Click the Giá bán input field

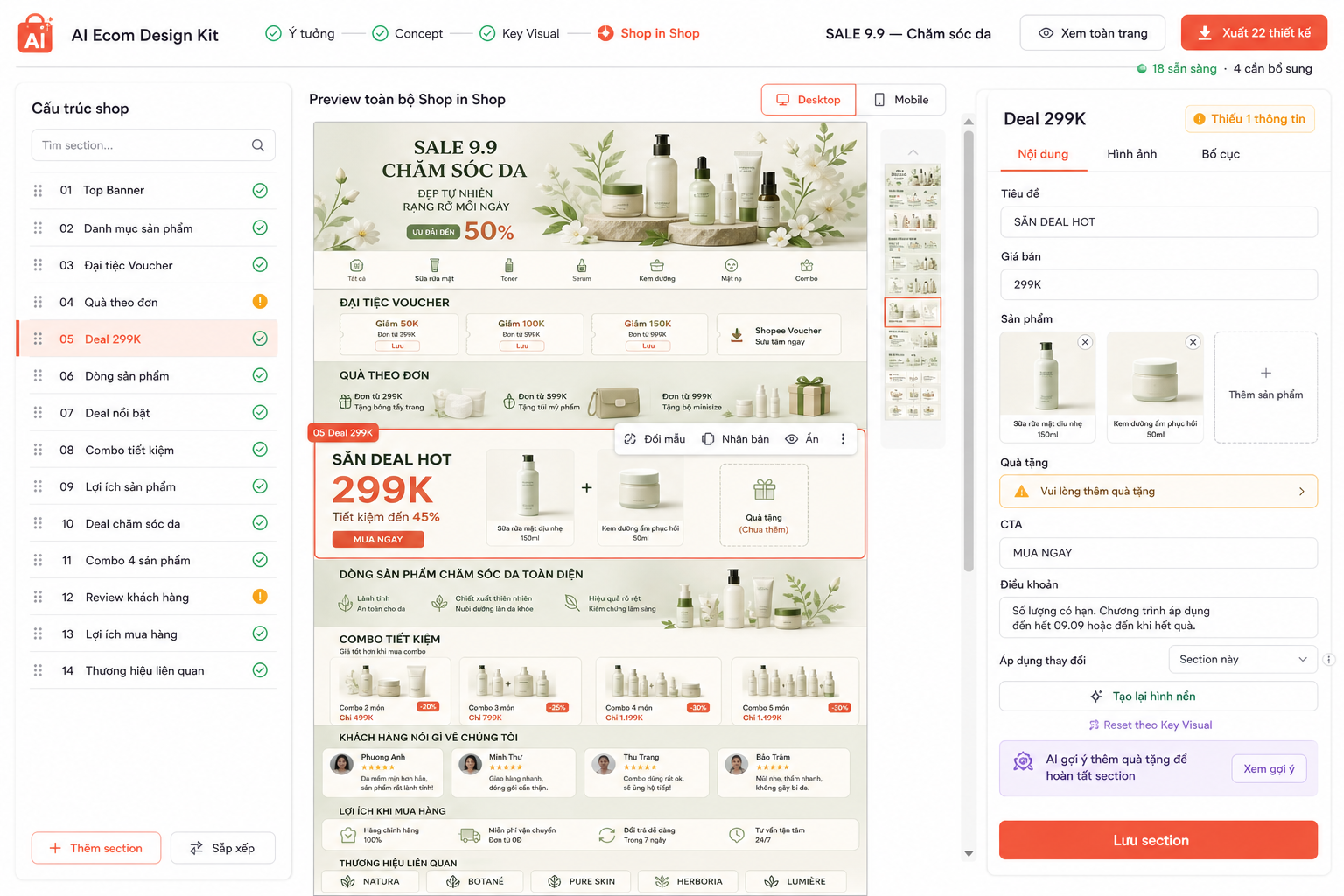point(1158,284)
